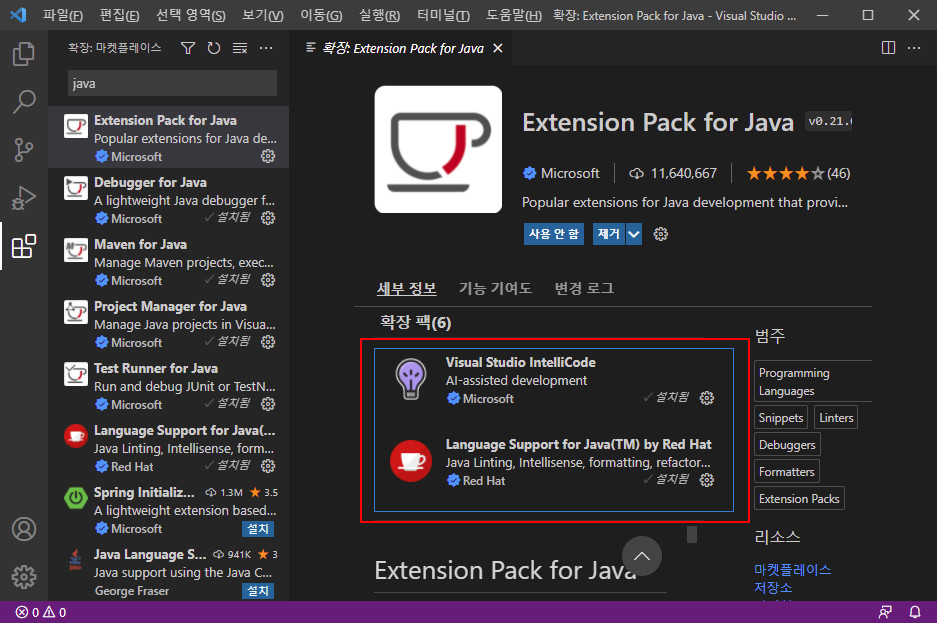Open editor more actions ellipsis

pyautogui.click(x=914, y=48)
